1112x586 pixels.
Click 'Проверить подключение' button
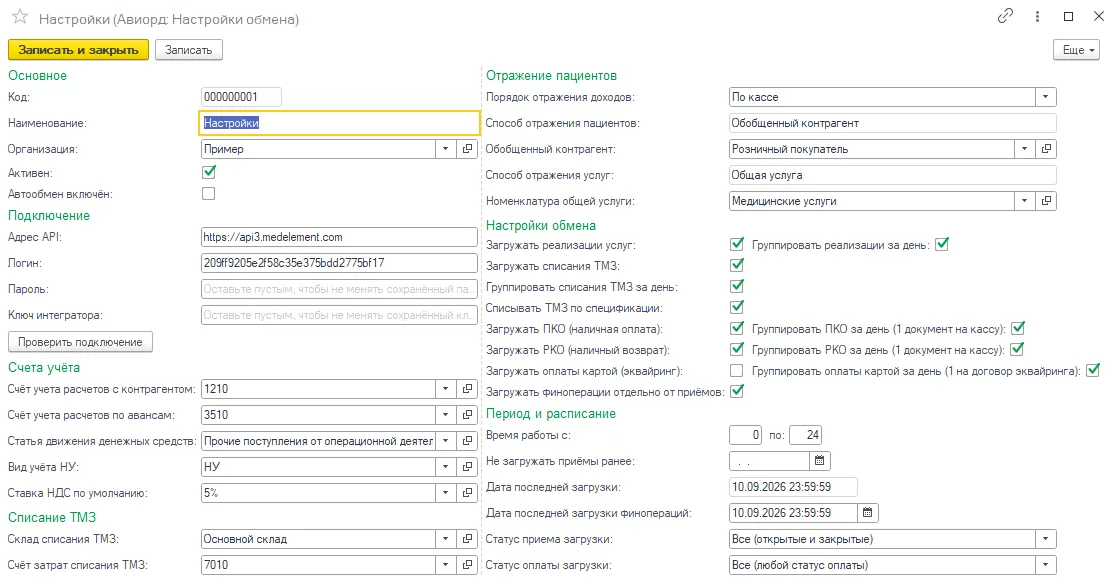click(x=80, y=342)
